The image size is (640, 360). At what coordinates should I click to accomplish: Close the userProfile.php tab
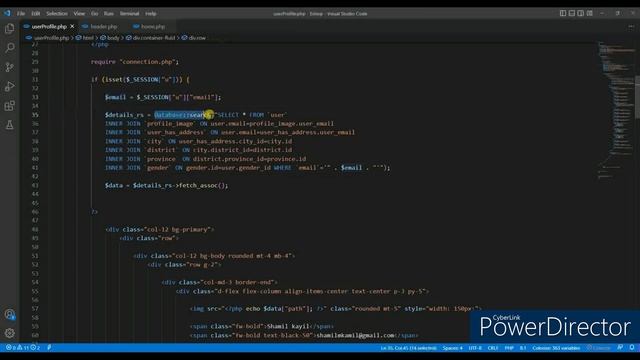point(72,27)
